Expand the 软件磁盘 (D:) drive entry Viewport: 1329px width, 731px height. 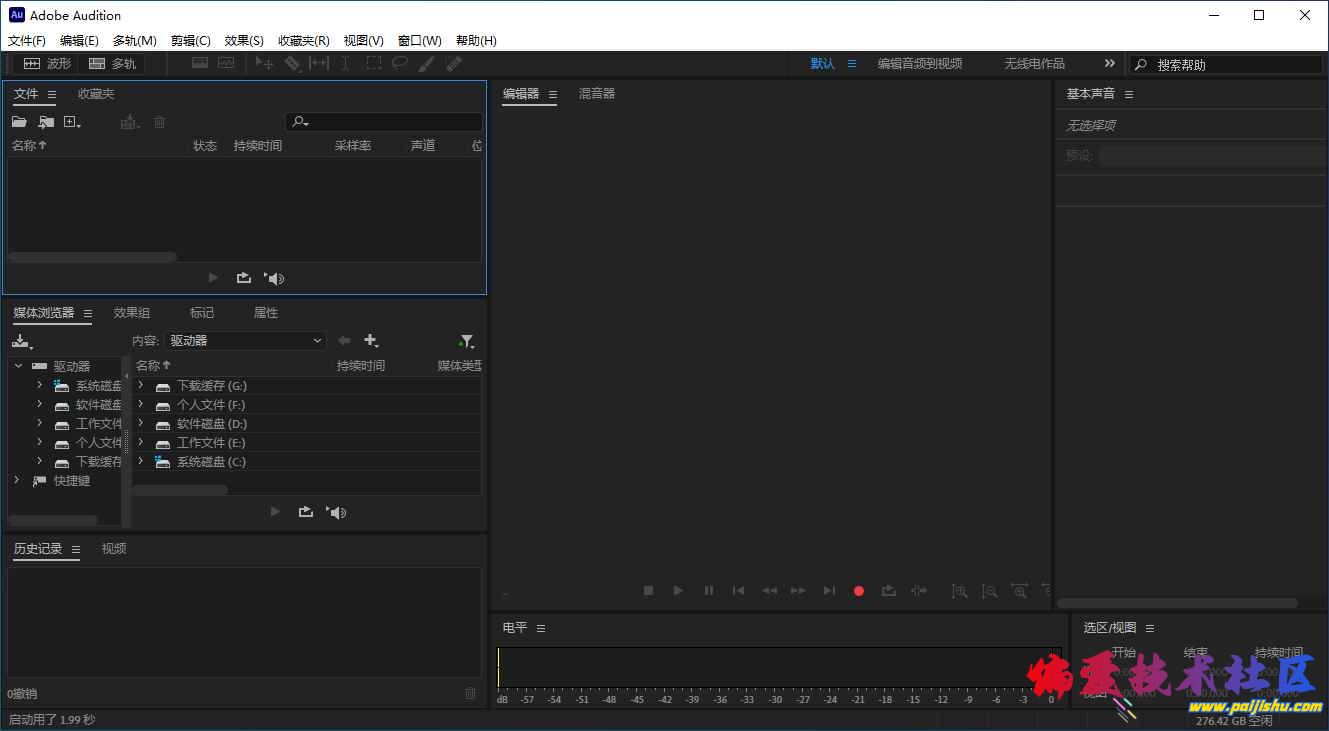click(x=141, y=424)
